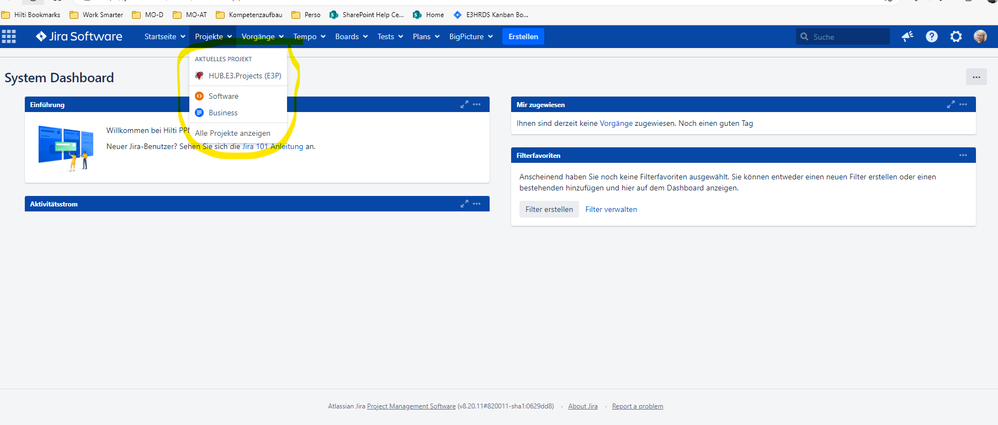Click the Aktivitätsstrom gadget title
The height and width of the screenshot is (425, 998).
(54, 204)
